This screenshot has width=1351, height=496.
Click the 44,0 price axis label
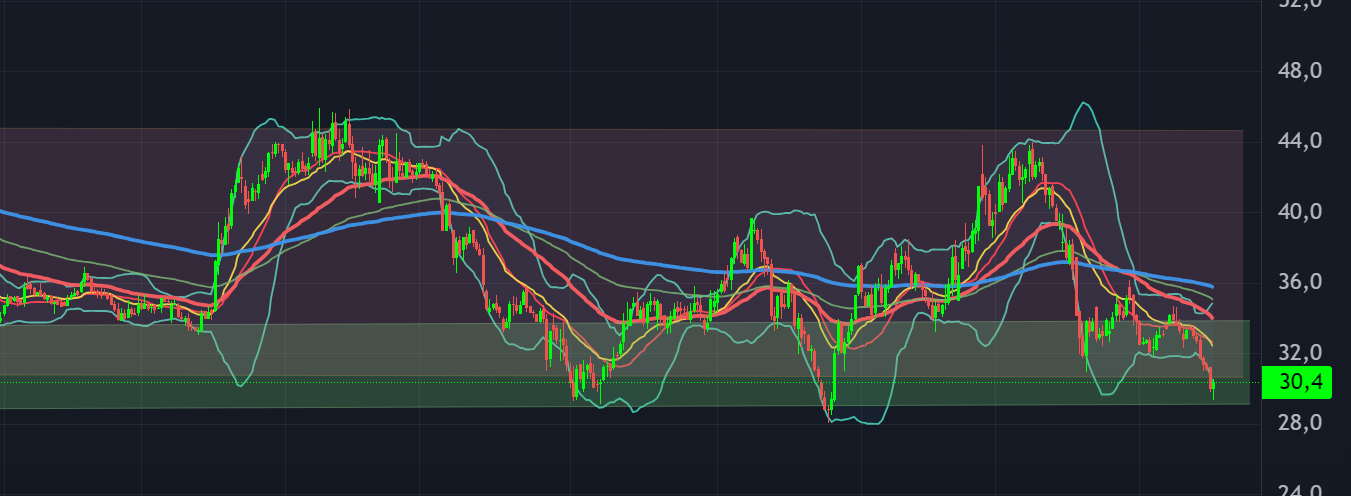(x=1303, y=142)
